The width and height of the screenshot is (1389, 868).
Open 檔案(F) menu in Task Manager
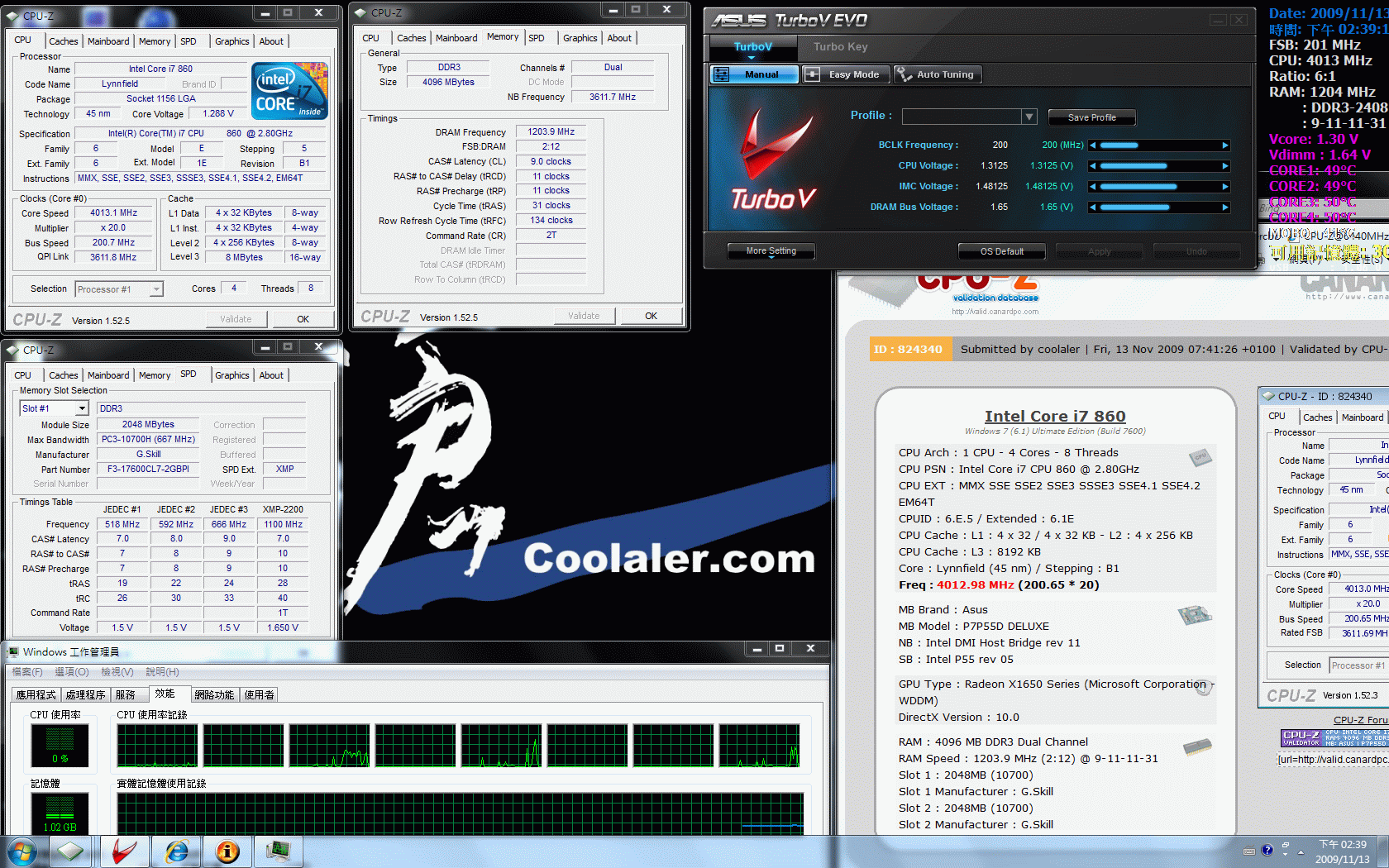(27, 672)
